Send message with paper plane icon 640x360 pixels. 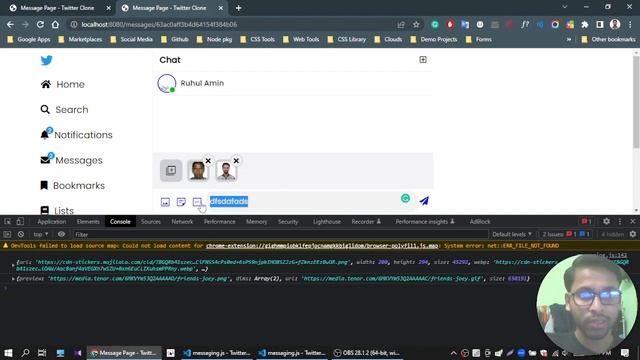click(x=424, y=201)
